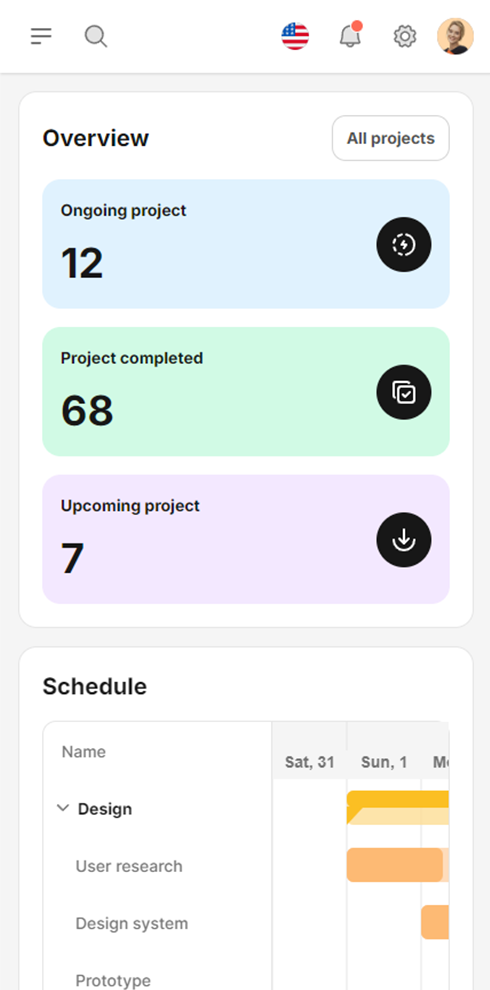Click the user profile avatar

tap(455, 36)
